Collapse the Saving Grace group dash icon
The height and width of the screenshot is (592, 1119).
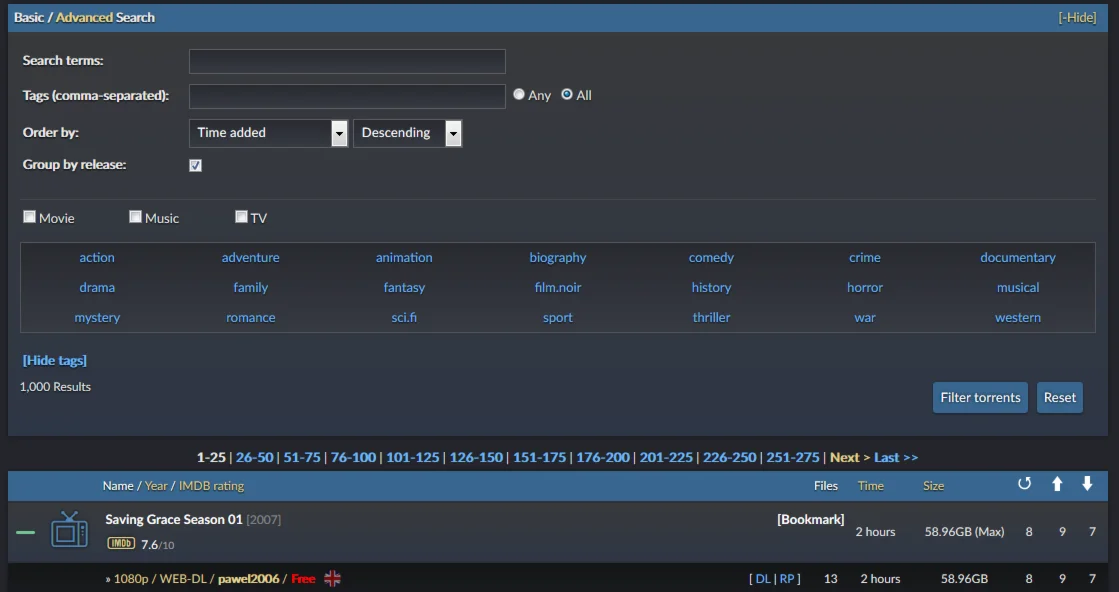(x=26, y=532)
